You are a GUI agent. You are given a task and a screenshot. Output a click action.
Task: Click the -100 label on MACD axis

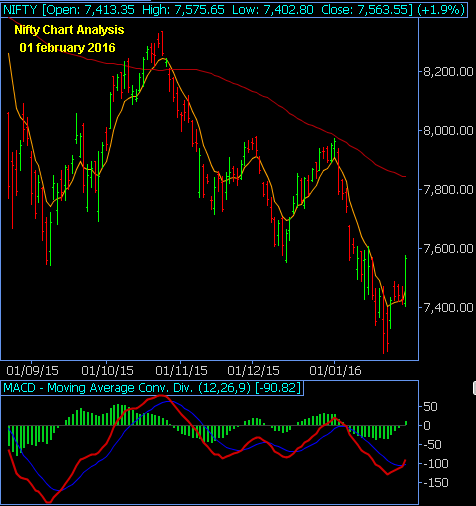click(436, 464)
